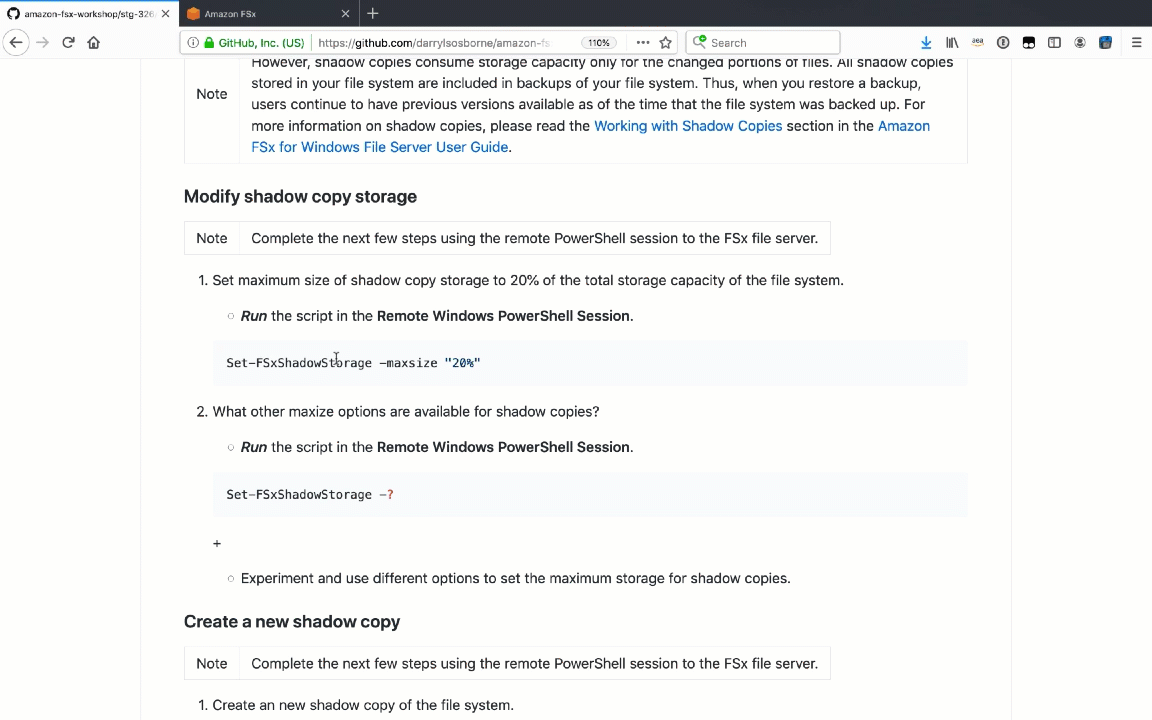
Task: Bookmark this page with the star
Action: (x=666, y=43)
